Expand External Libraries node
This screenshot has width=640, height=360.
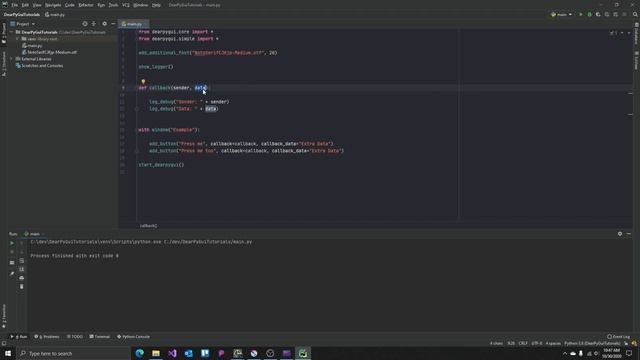(x=11, y=59)
